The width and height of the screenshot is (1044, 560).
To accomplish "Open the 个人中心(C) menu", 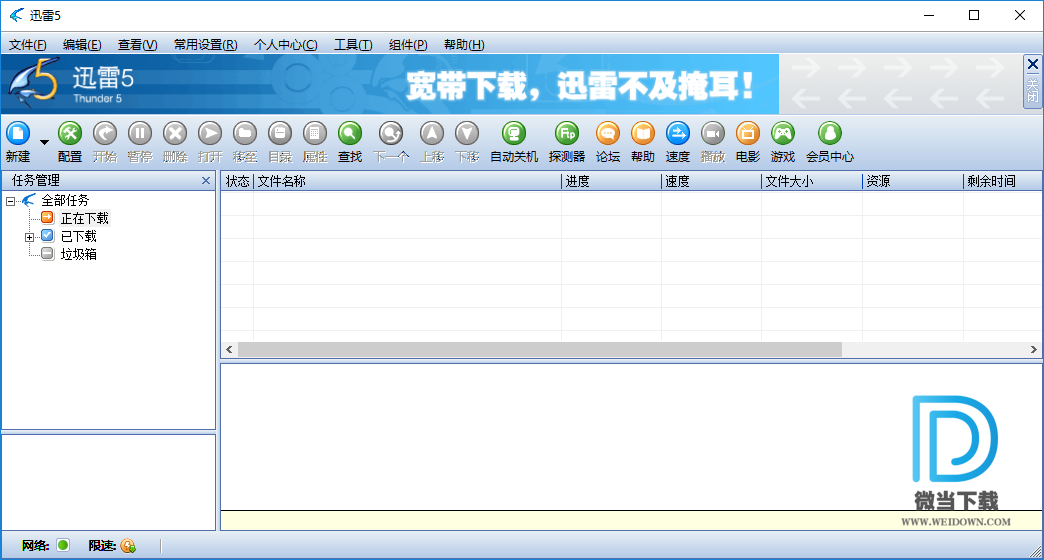I will point(286,45).
